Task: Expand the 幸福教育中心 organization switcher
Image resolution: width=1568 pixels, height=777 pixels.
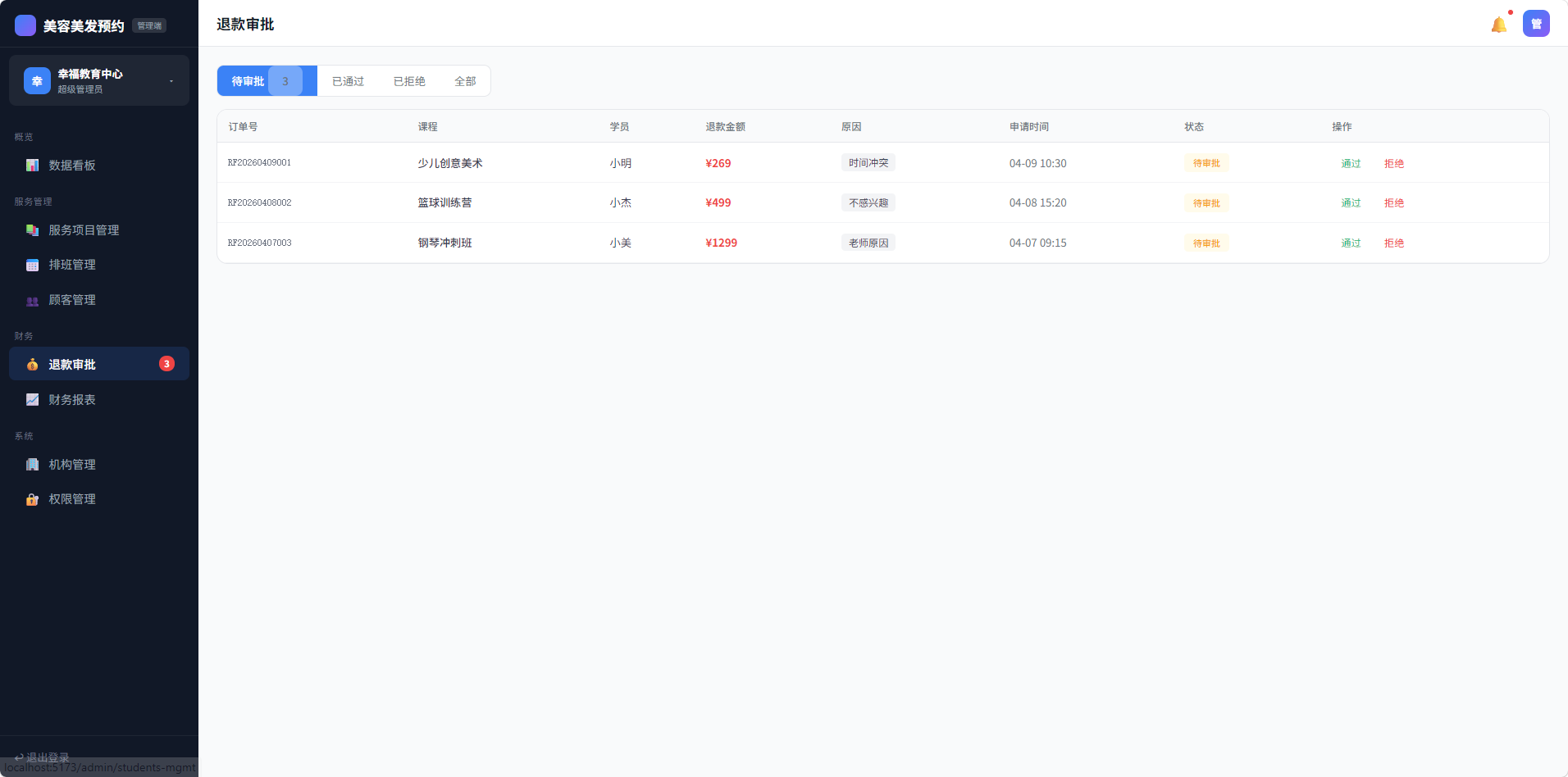Action: [x=98, y=80]
